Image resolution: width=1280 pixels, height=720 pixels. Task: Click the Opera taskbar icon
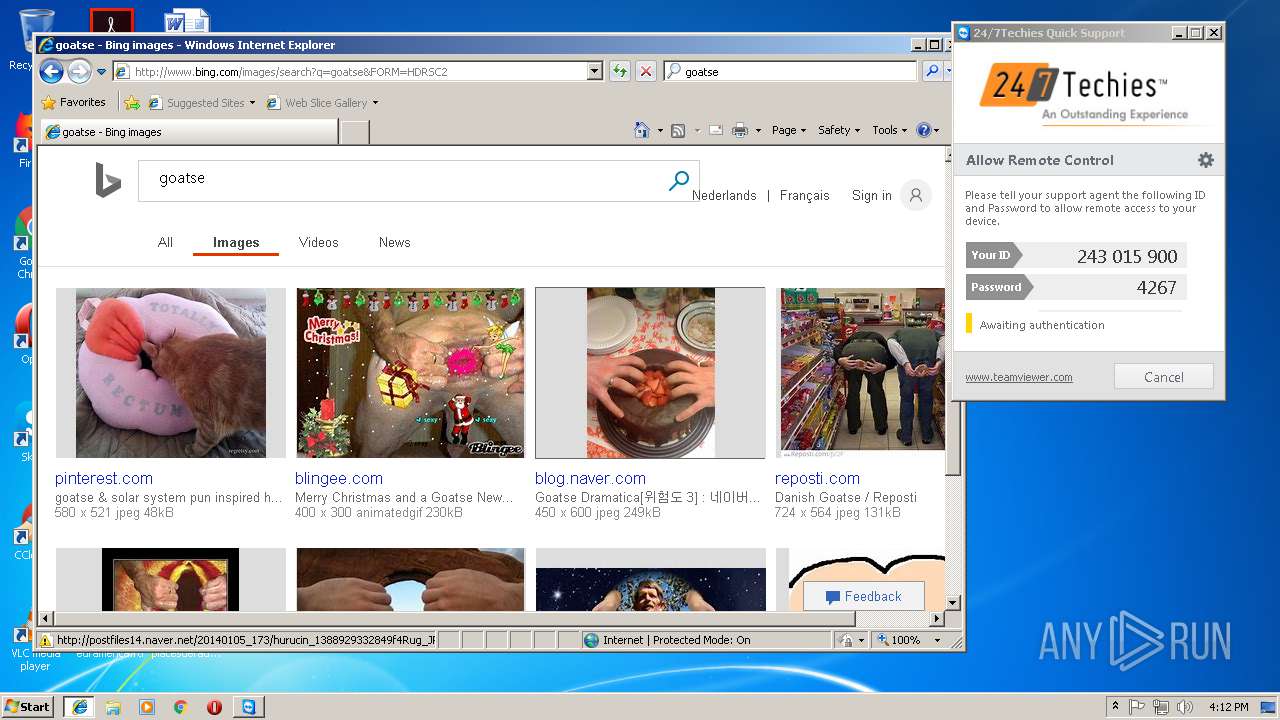coord(214,707)
